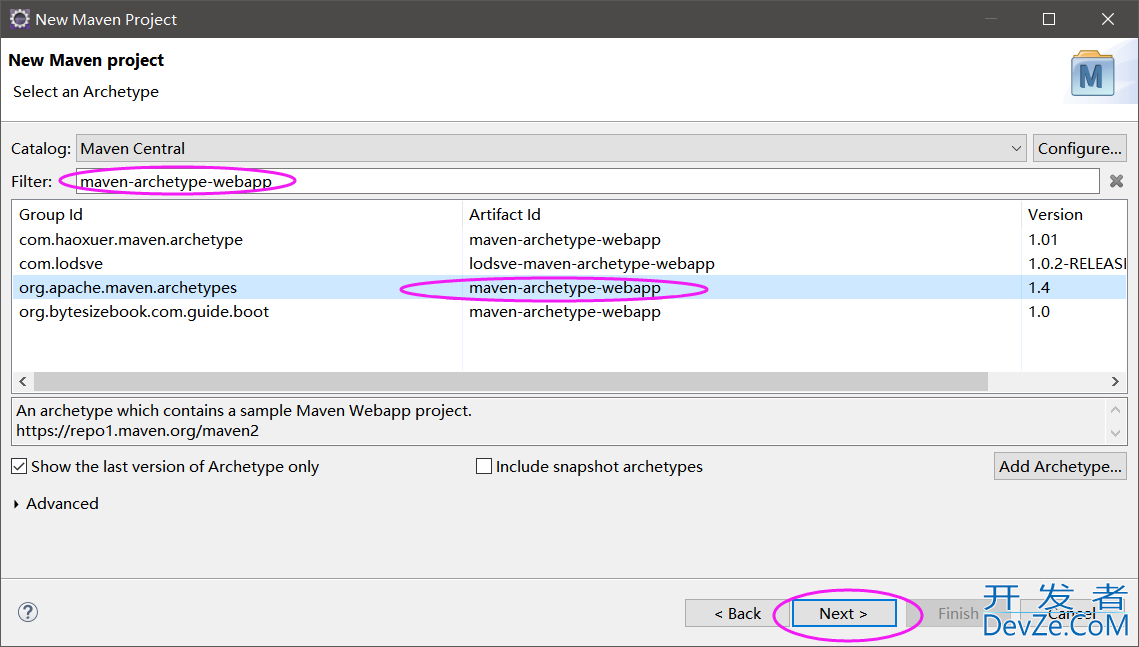Click description box scroll up arrow
Viewport: 1139px width, 647px height.
1115,410
